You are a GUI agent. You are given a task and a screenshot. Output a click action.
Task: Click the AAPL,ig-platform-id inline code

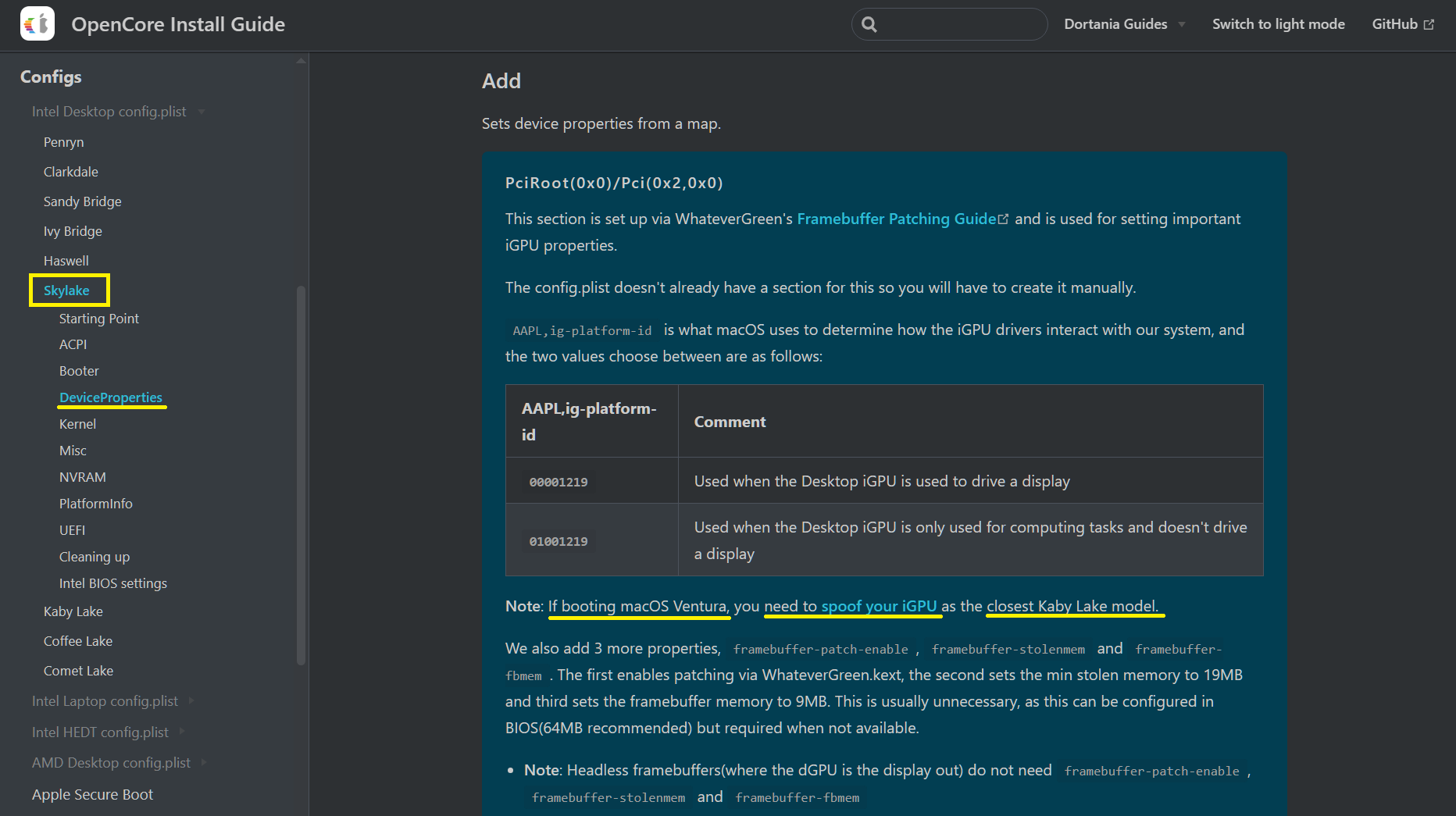click(582, 331)
